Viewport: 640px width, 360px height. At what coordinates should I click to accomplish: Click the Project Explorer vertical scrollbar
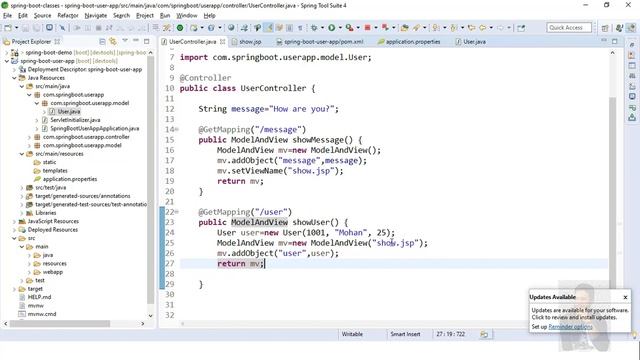pyautogui.click(x=151, y=180)
